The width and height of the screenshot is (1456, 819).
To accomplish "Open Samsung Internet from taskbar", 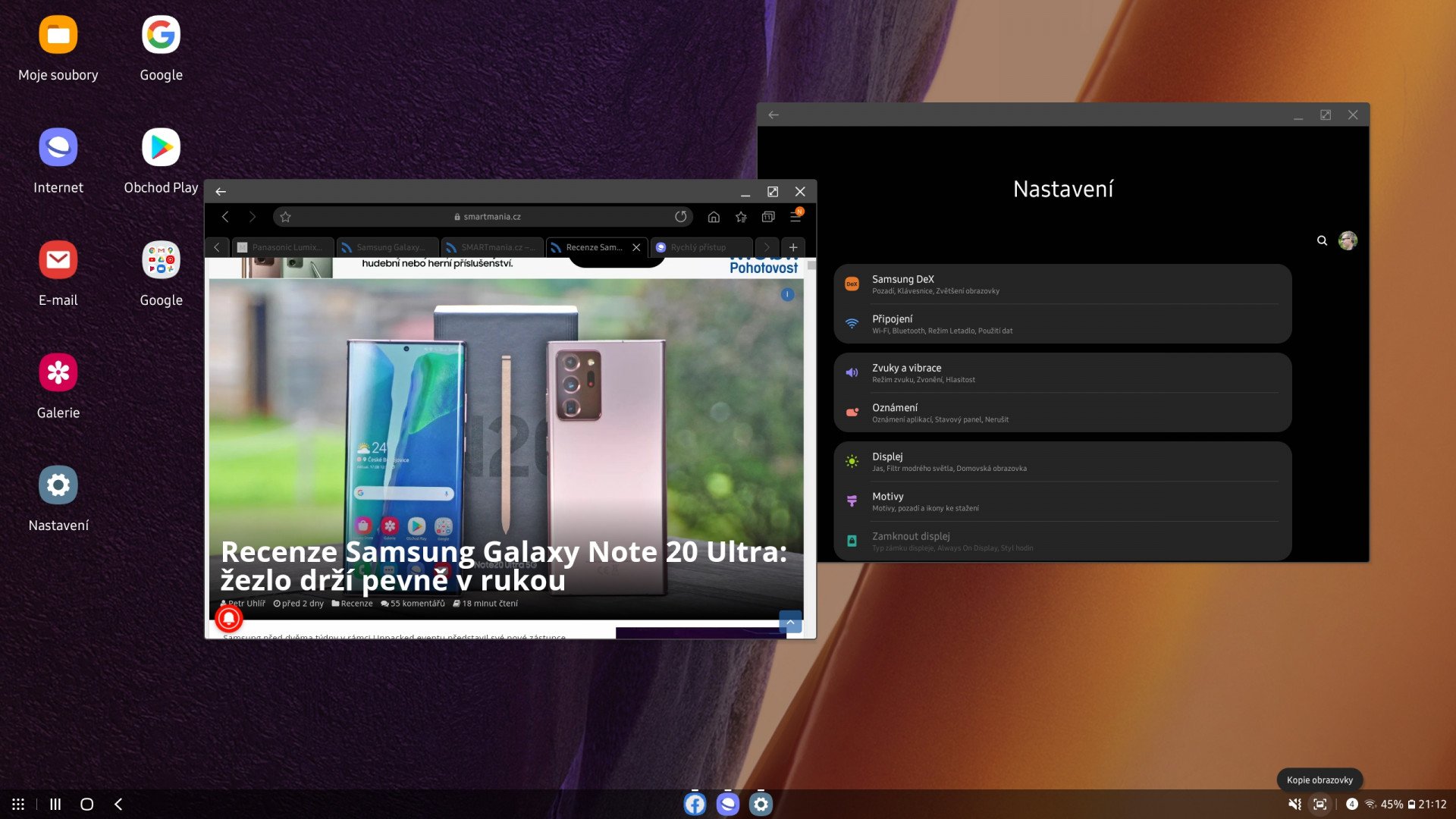I will tap(728, 804).
